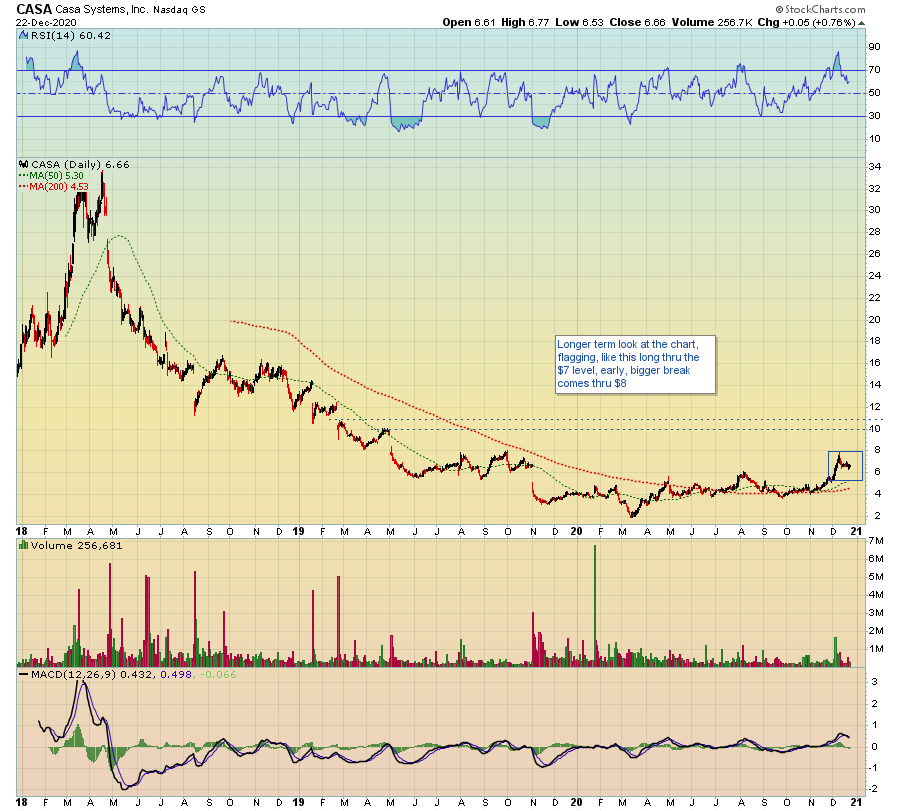Click the 'Nasdaq GS' exchange label

click(179, 10)
